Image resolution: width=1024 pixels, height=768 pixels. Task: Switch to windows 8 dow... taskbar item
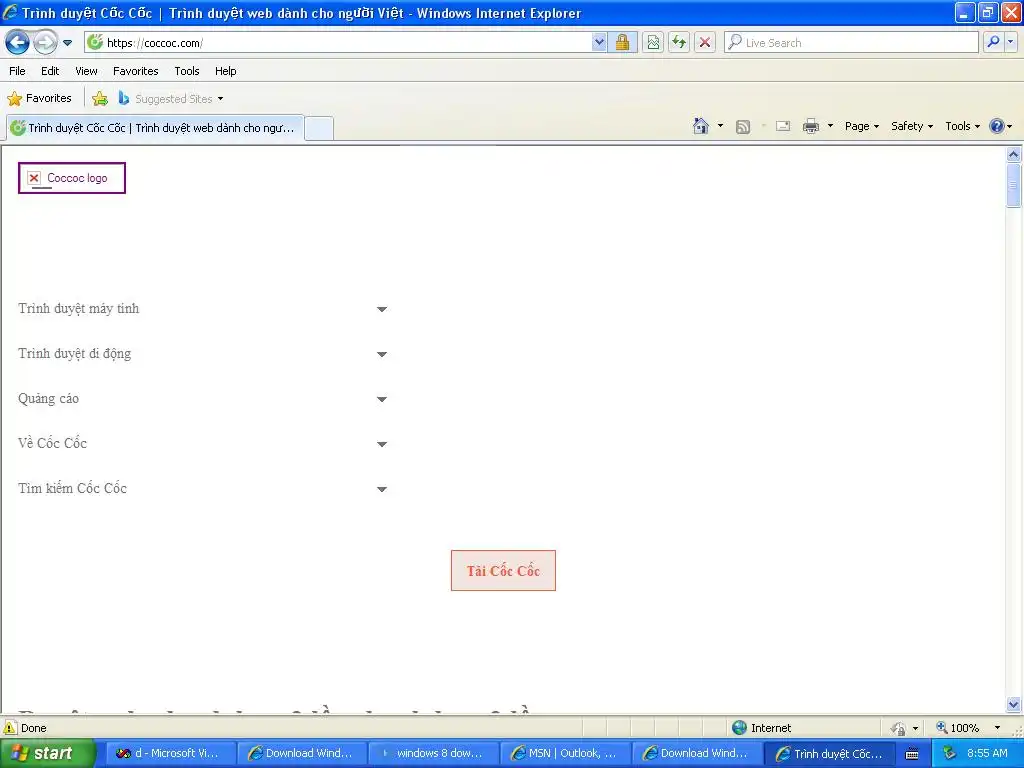[x=434, y=753]
